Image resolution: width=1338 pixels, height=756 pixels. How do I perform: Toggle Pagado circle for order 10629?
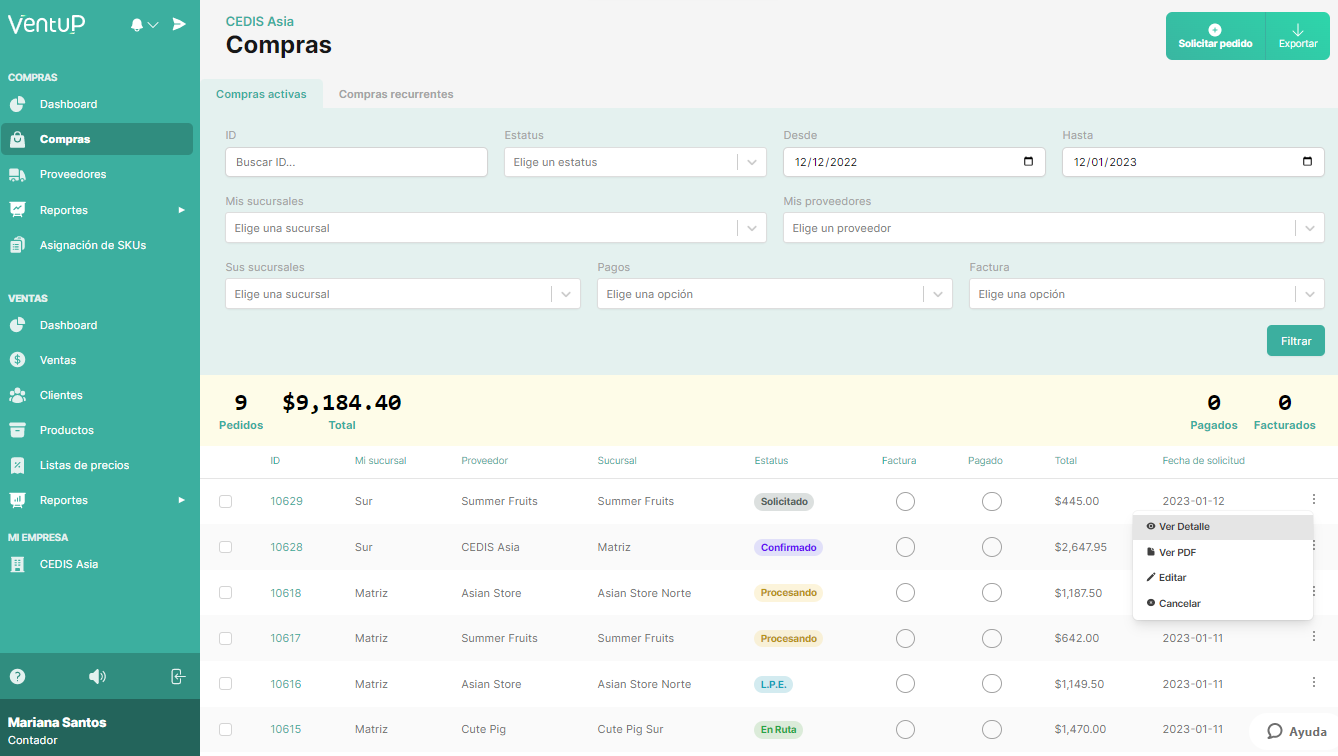[x=992, y=501]
